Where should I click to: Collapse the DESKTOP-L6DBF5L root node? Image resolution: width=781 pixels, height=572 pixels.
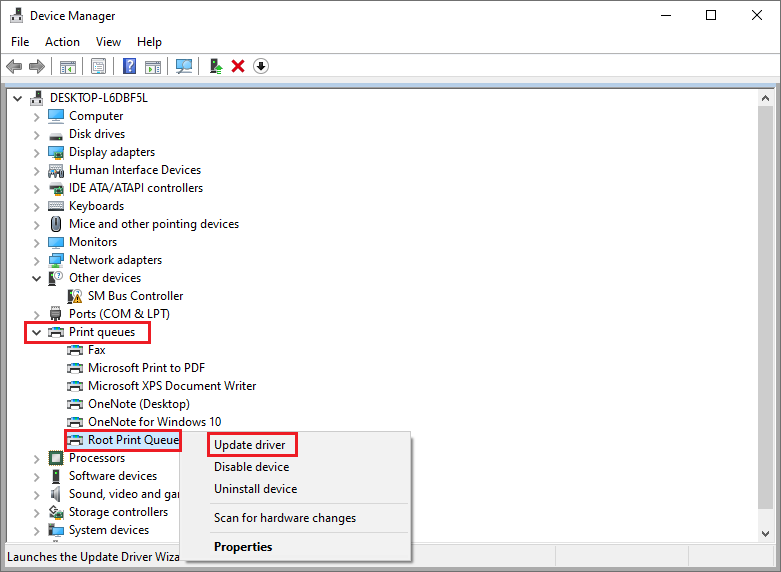coord(17,98)
